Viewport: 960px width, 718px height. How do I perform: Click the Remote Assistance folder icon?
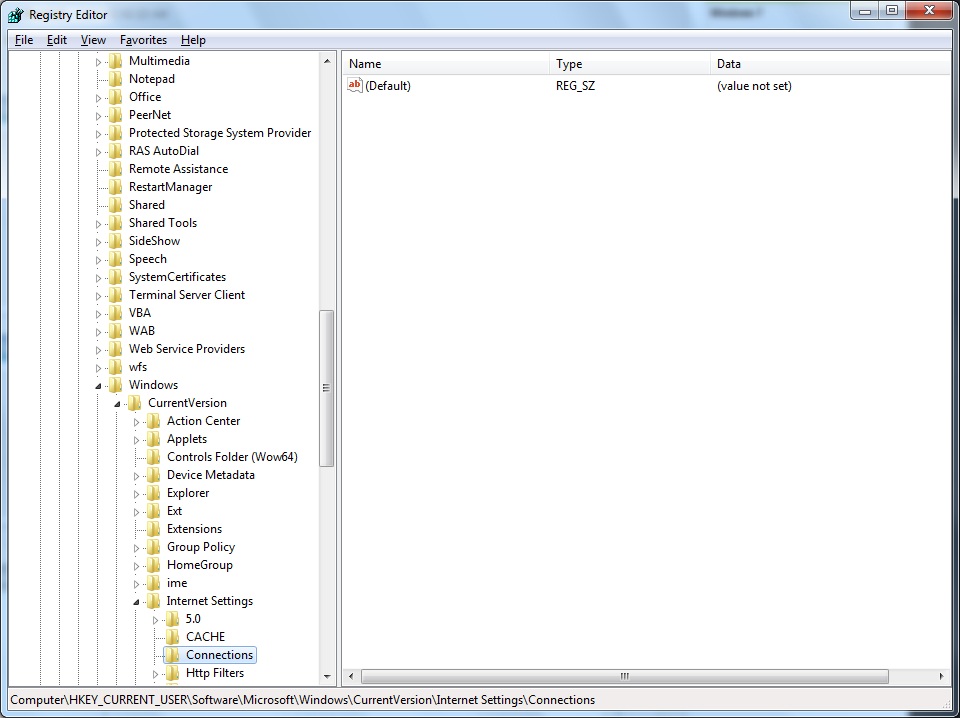point(116,169)
